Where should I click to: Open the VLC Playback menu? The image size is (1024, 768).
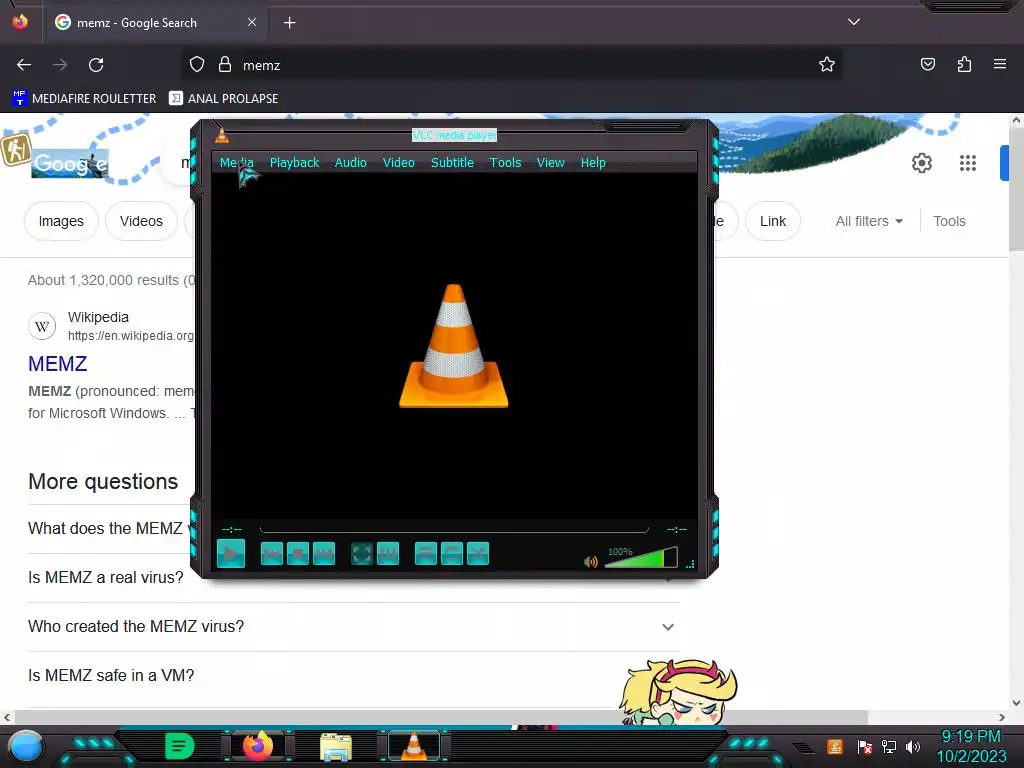pyautogui.click(x=295, y=163)
